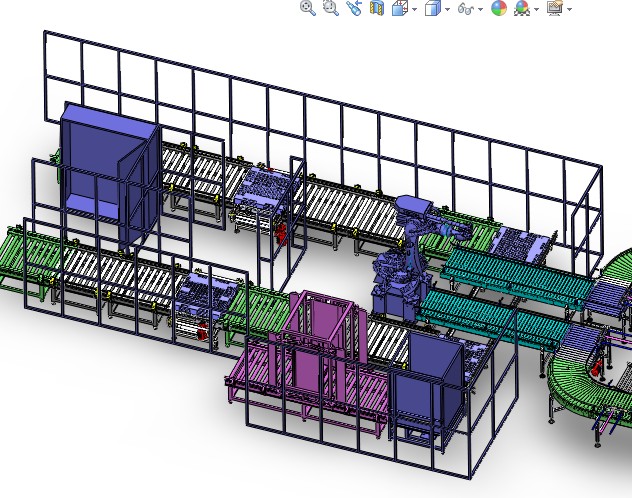Return to the Previous View
632x498 pixels.
tap(354, 8)
